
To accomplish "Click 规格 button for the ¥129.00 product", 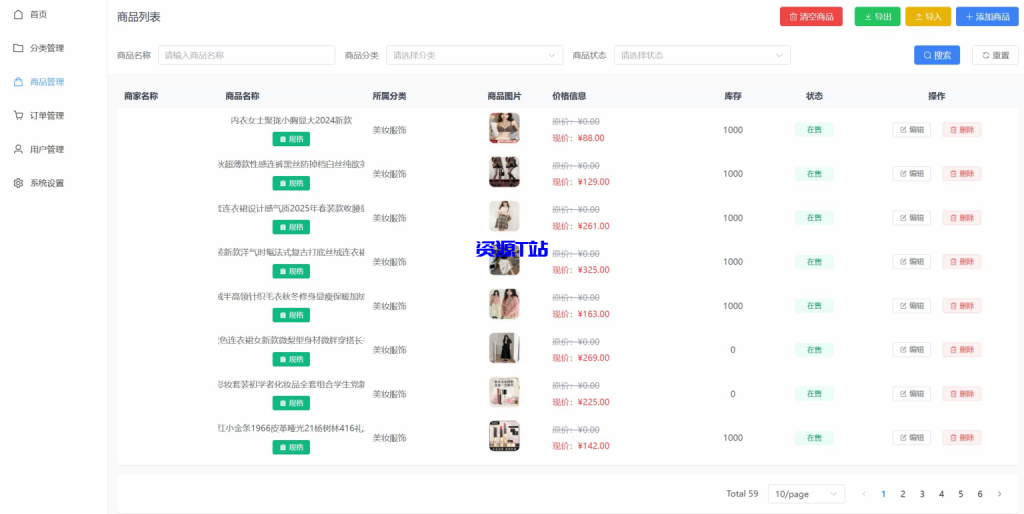I will tap(291, 183).
